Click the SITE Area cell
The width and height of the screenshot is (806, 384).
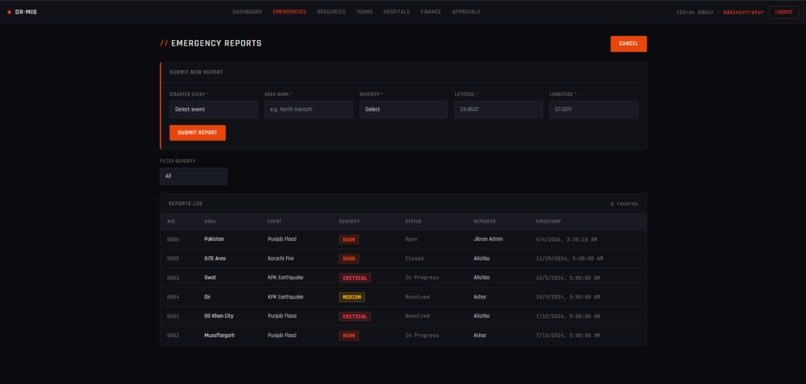(x=215, y=259)
